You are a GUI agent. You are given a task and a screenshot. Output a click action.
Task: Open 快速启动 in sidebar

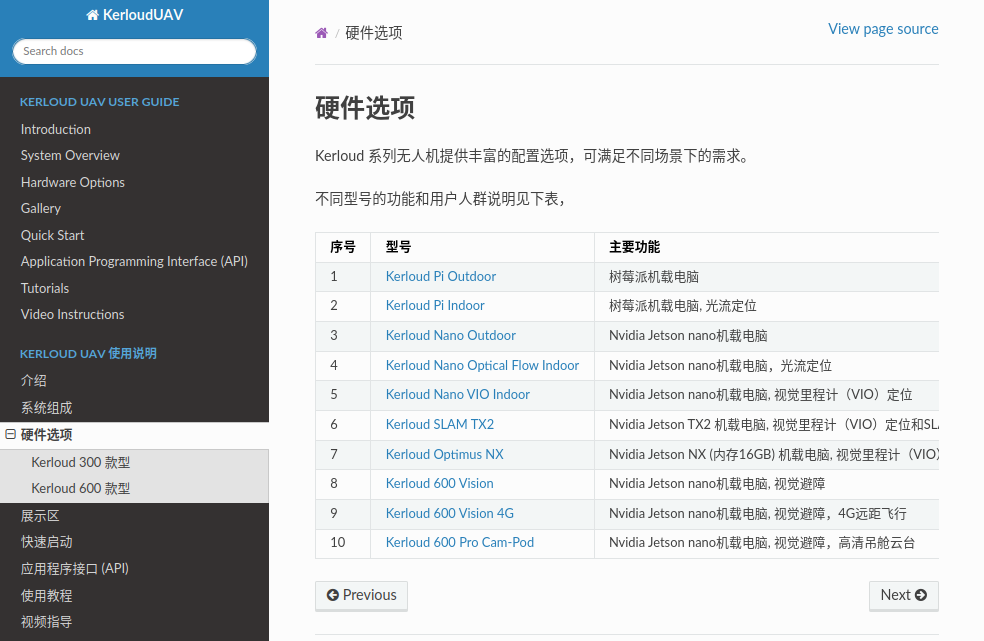coord(46,542)
